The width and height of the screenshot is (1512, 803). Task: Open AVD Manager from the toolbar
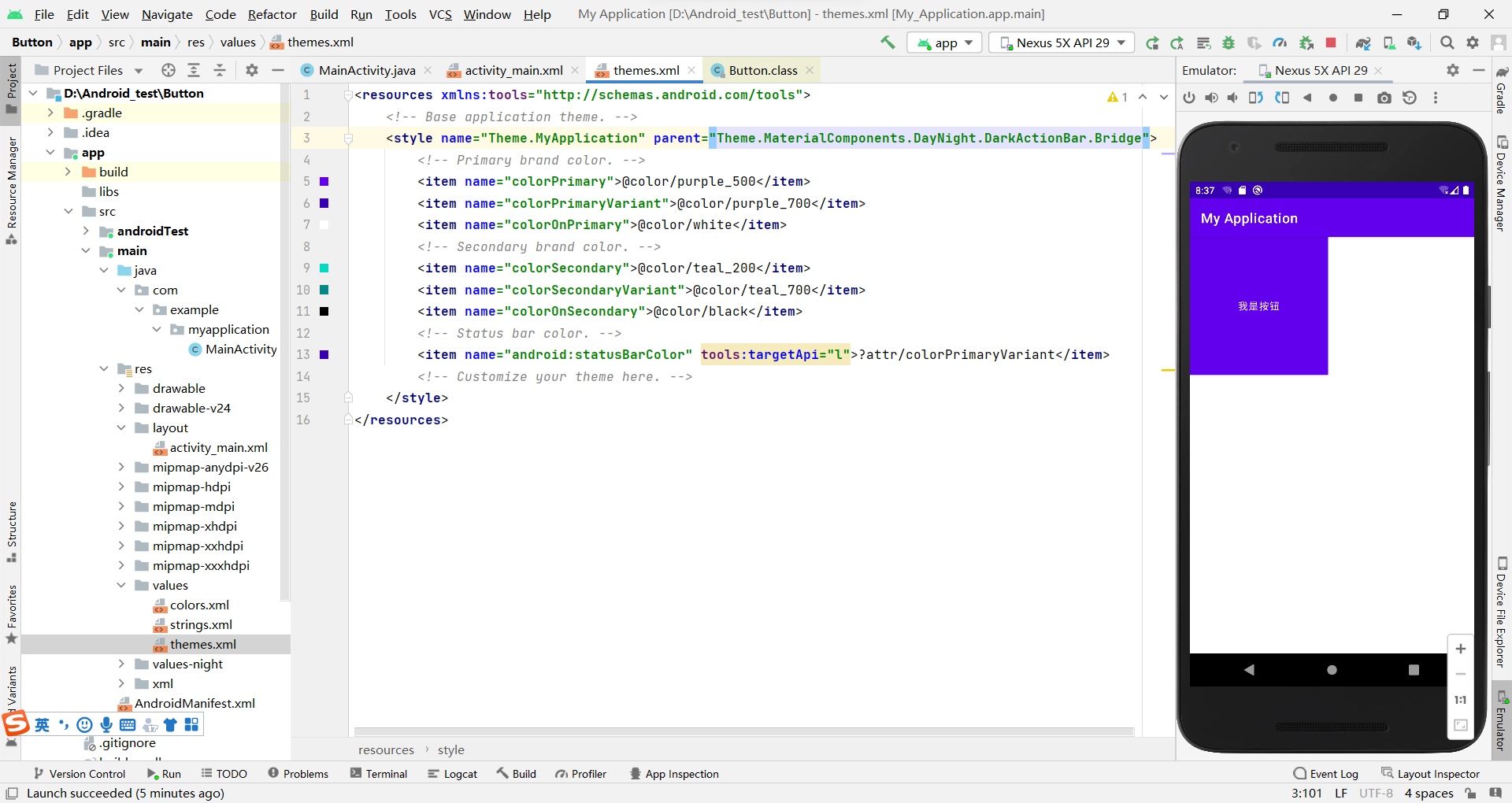pyautogui.click(x=1389, y=43)
